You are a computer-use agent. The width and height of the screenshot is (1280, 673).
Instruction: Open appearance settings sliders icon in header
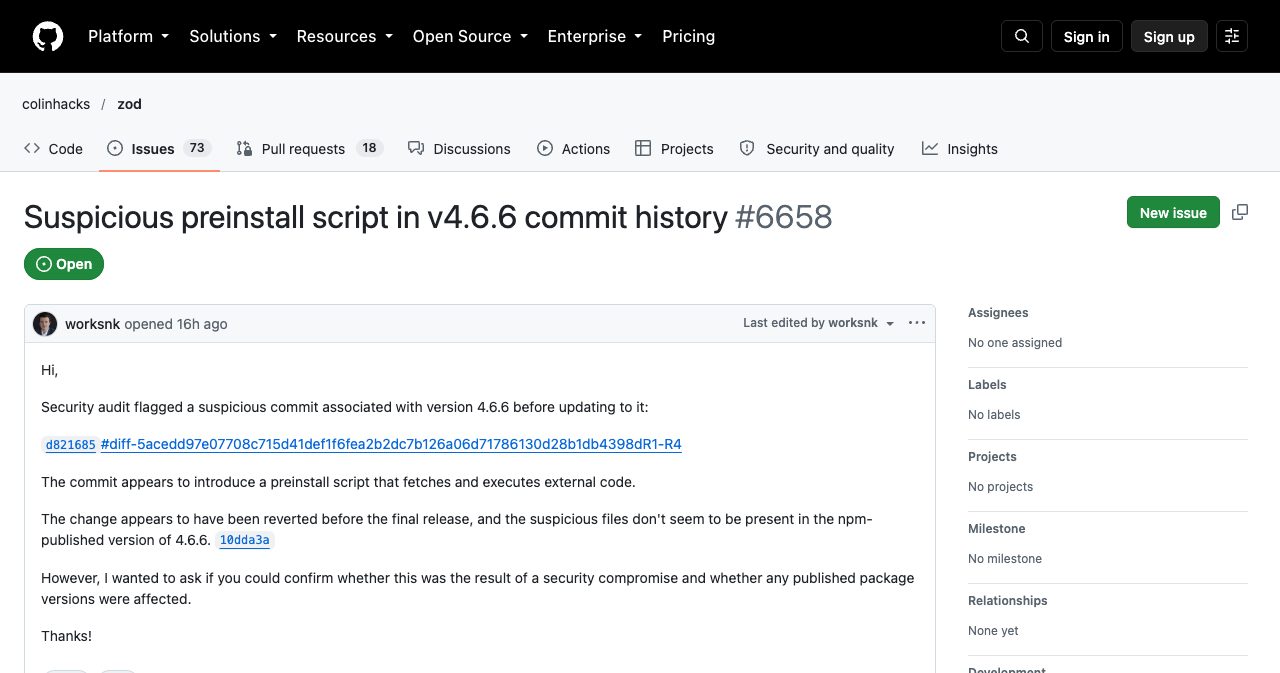[1232, 36]
